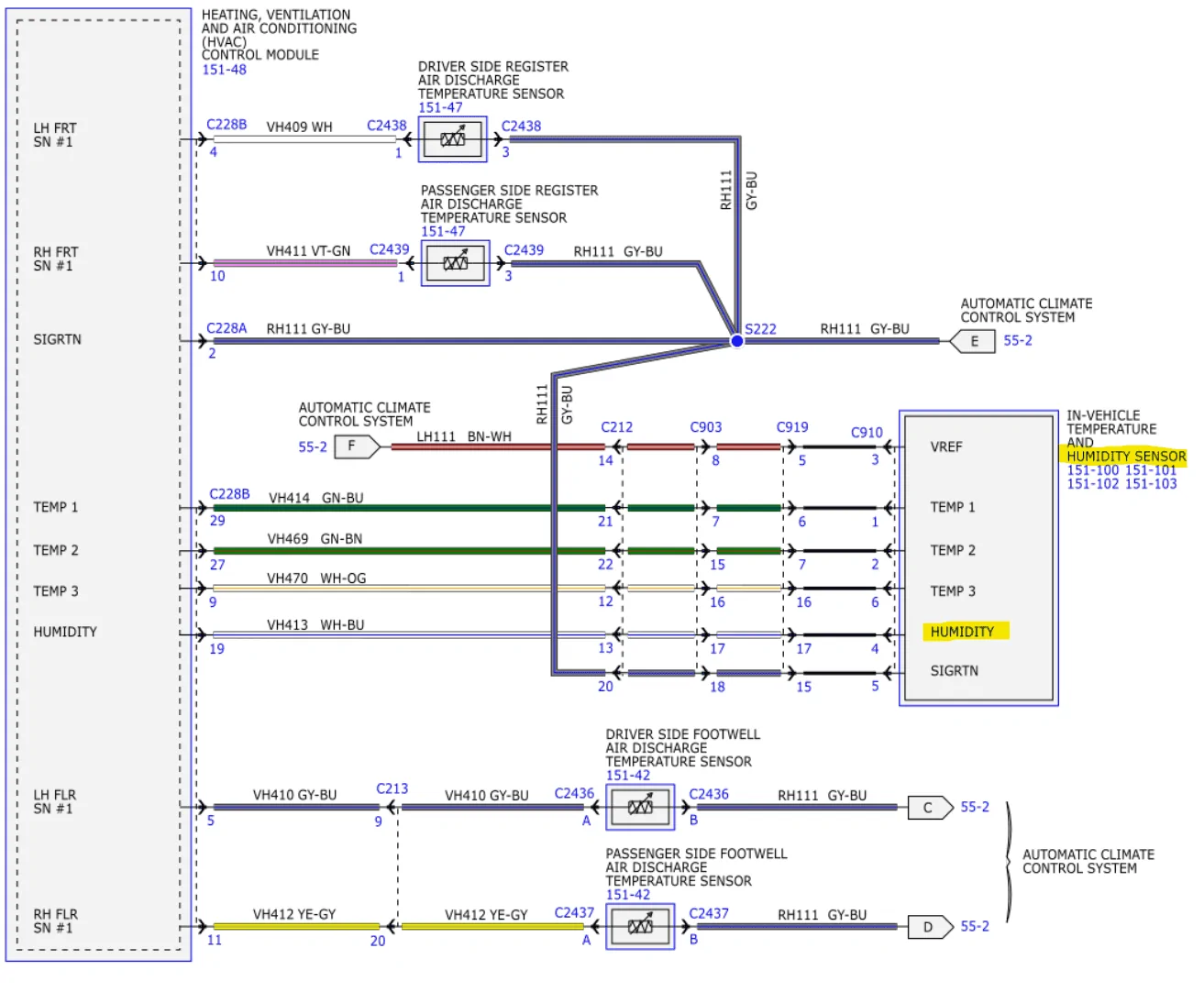Image resolution: width=1204 pixels, height=992 pixels.
Task: Click HUMIDITY pin label in HVAC module
Action: 65,632
